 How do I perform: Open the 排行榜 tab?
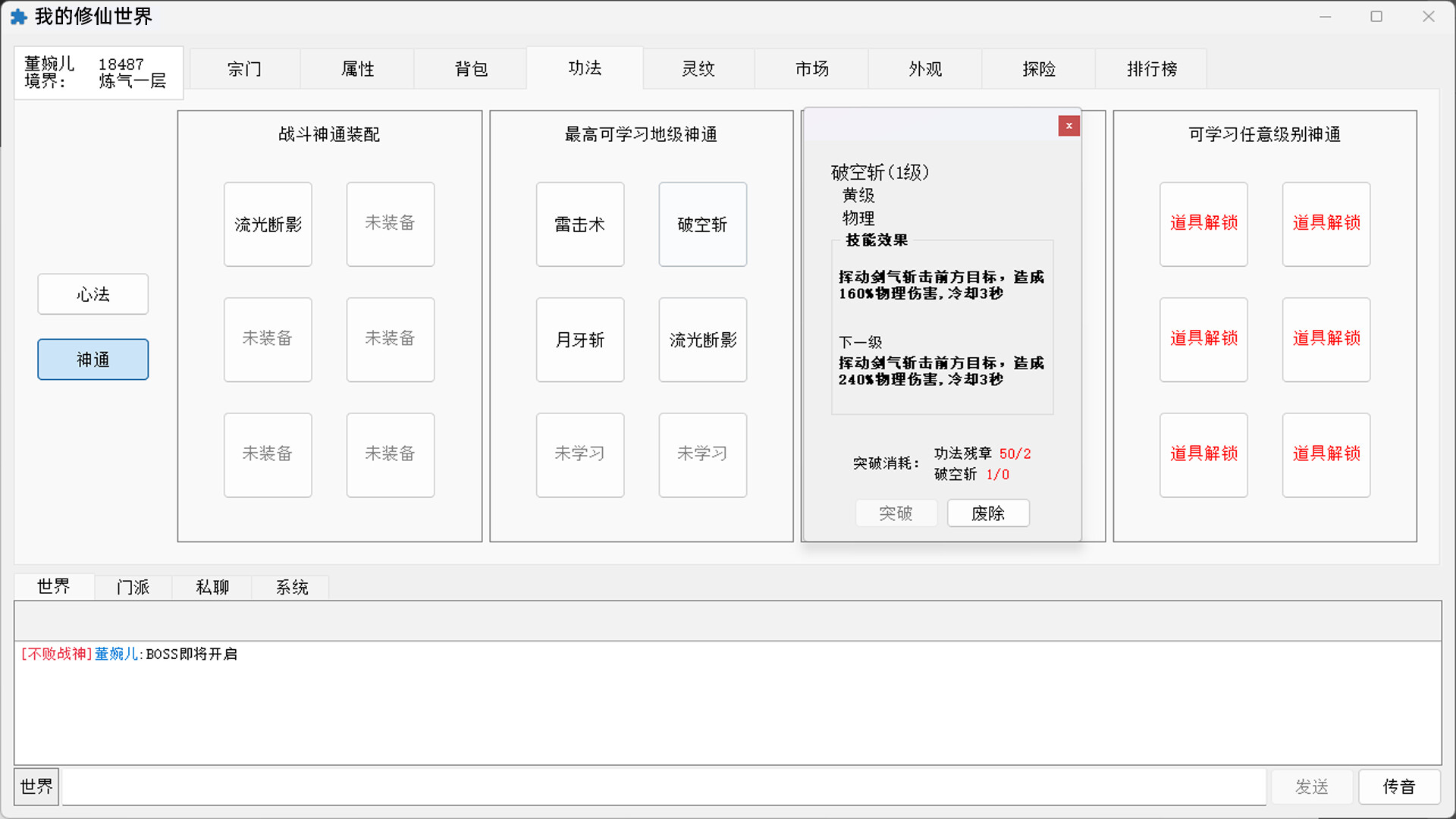pos(1150,68)
